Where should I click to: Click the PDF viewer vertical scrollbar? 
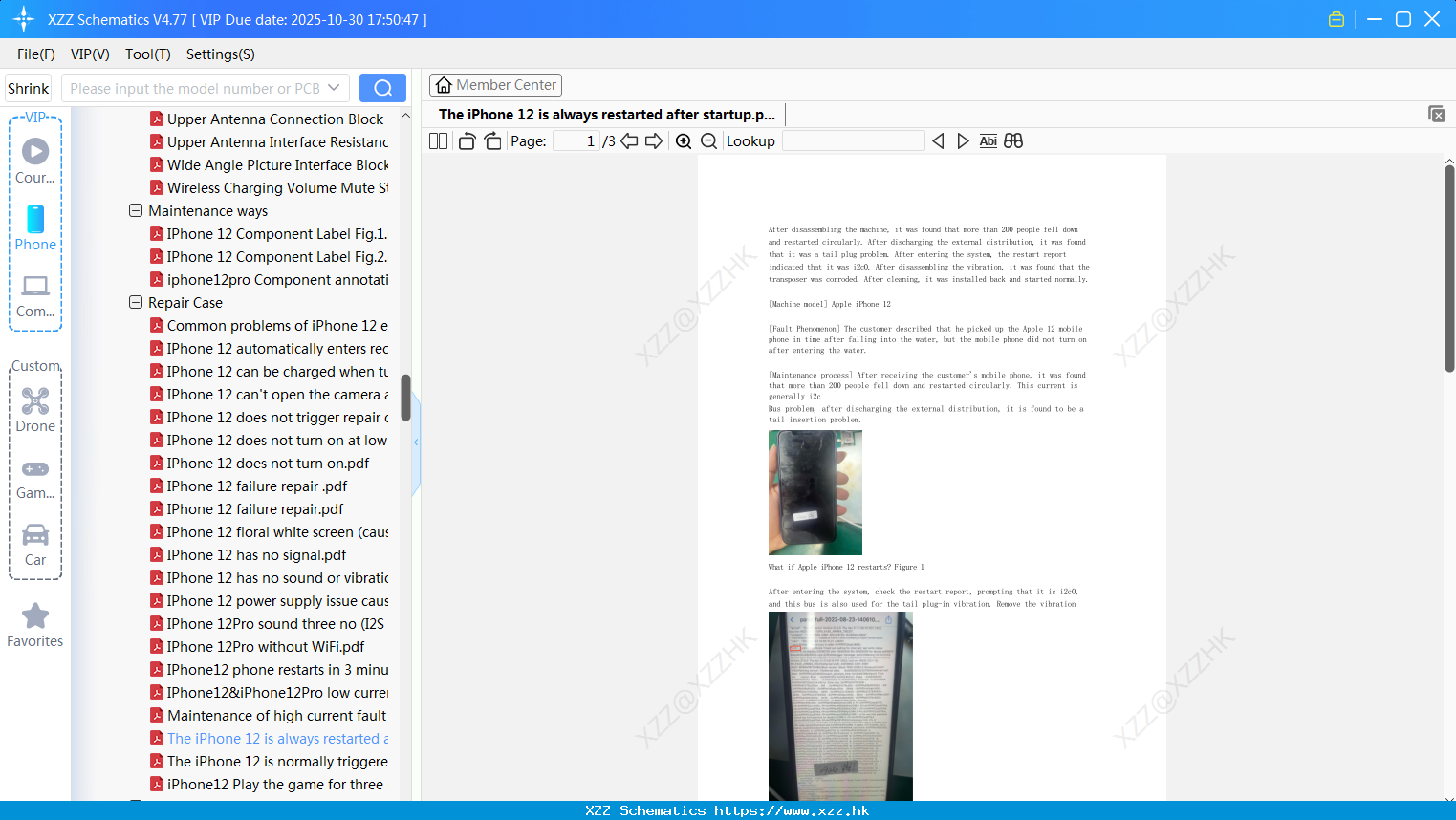(x=1449, y=269)
